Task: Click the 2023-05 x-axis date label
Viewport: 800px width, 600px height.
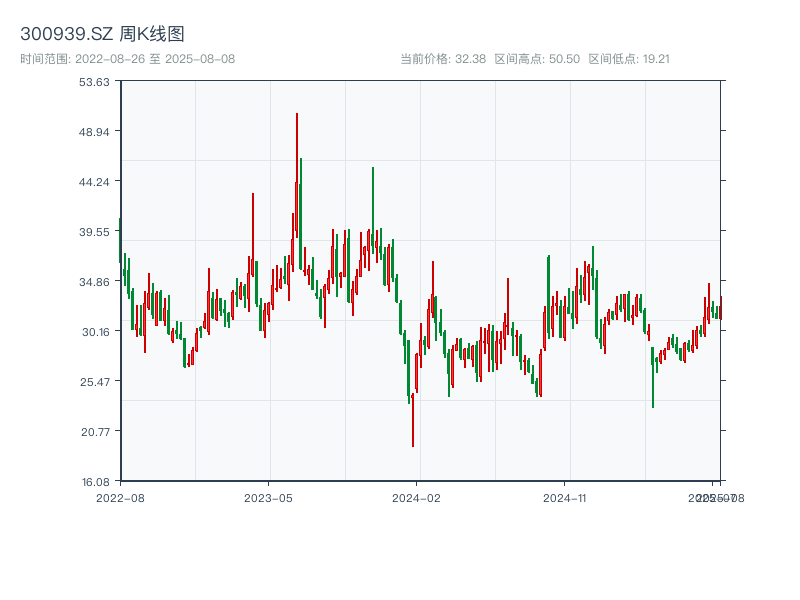Action: [268, 497]
